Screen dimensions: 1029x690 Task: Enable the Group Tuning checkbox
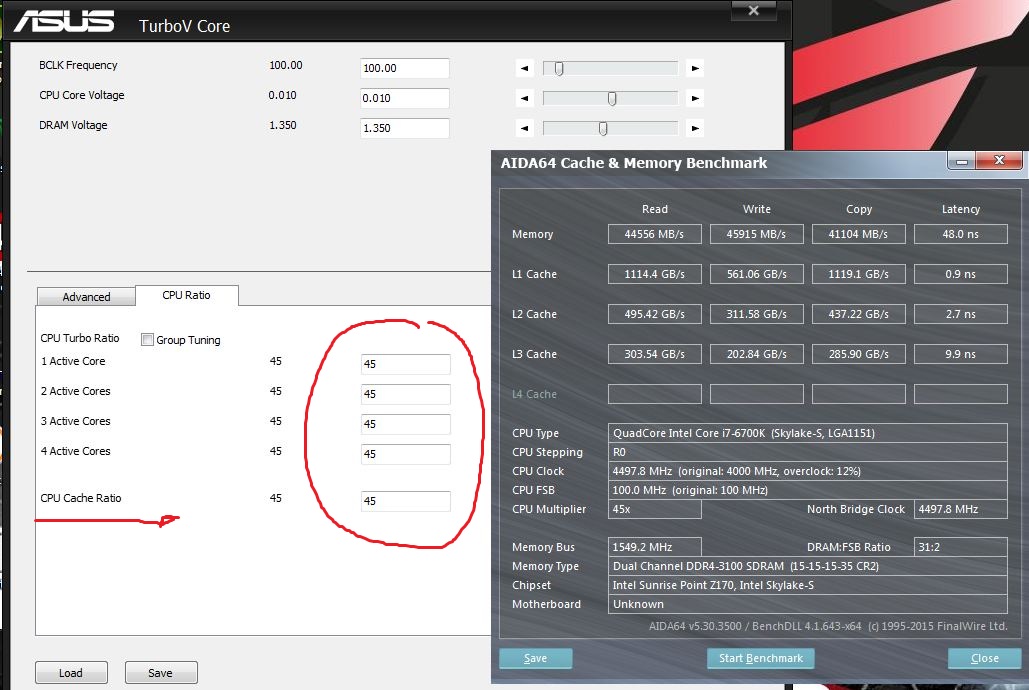coord(148,339)
